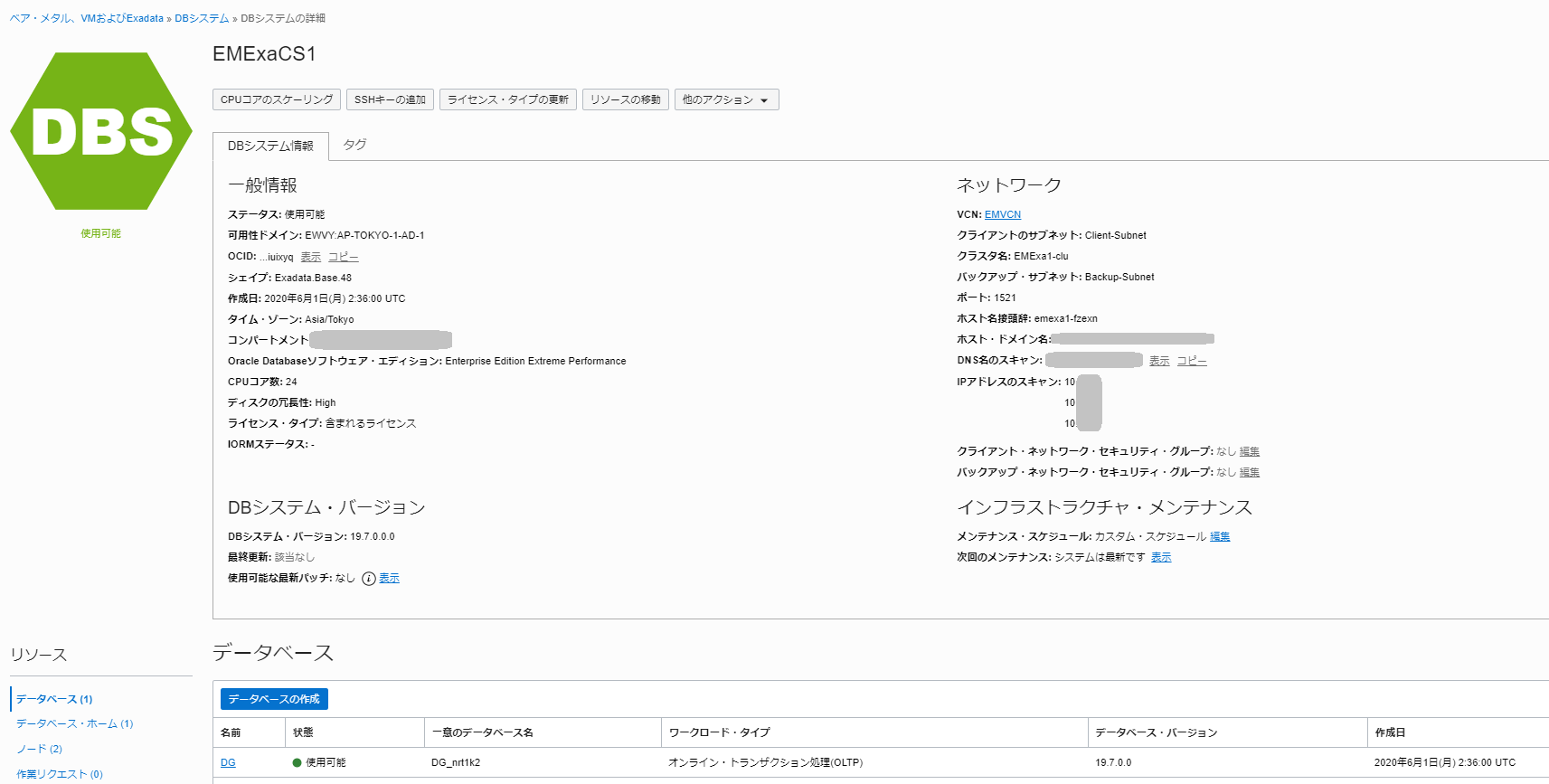Show 次回のメンテナンス details via 表示

pos(1161,557)
